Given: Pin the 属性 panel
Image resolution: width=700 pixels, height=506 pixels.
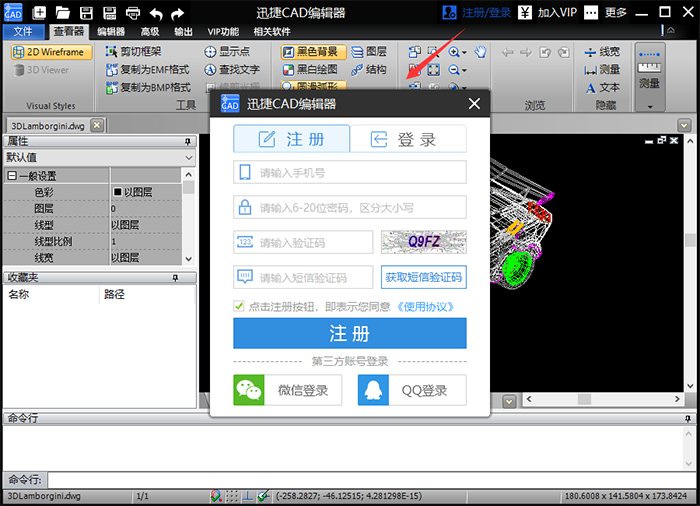Looking at the screenshot, I should [188, 142].
